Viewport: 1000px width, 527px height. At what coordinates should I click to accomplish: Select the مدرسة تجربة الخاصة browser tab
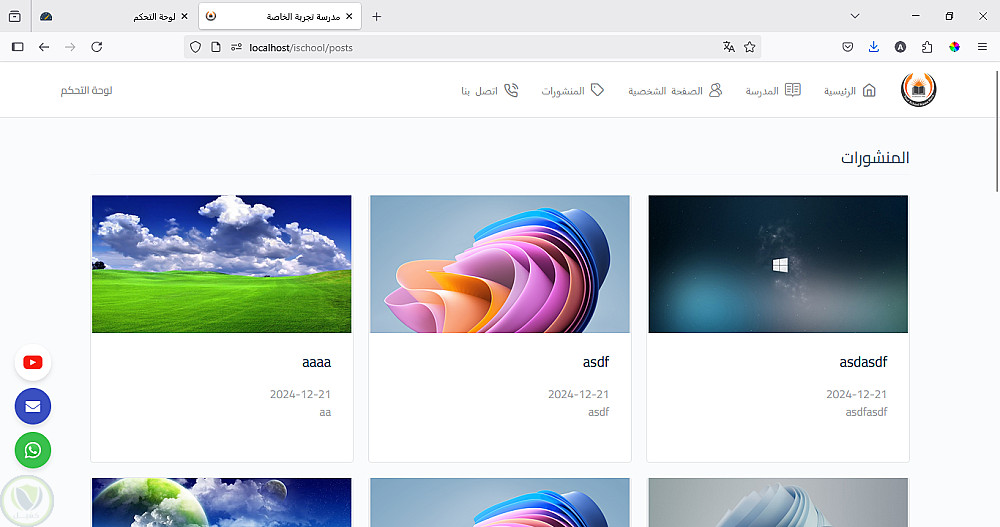point(280,17)
